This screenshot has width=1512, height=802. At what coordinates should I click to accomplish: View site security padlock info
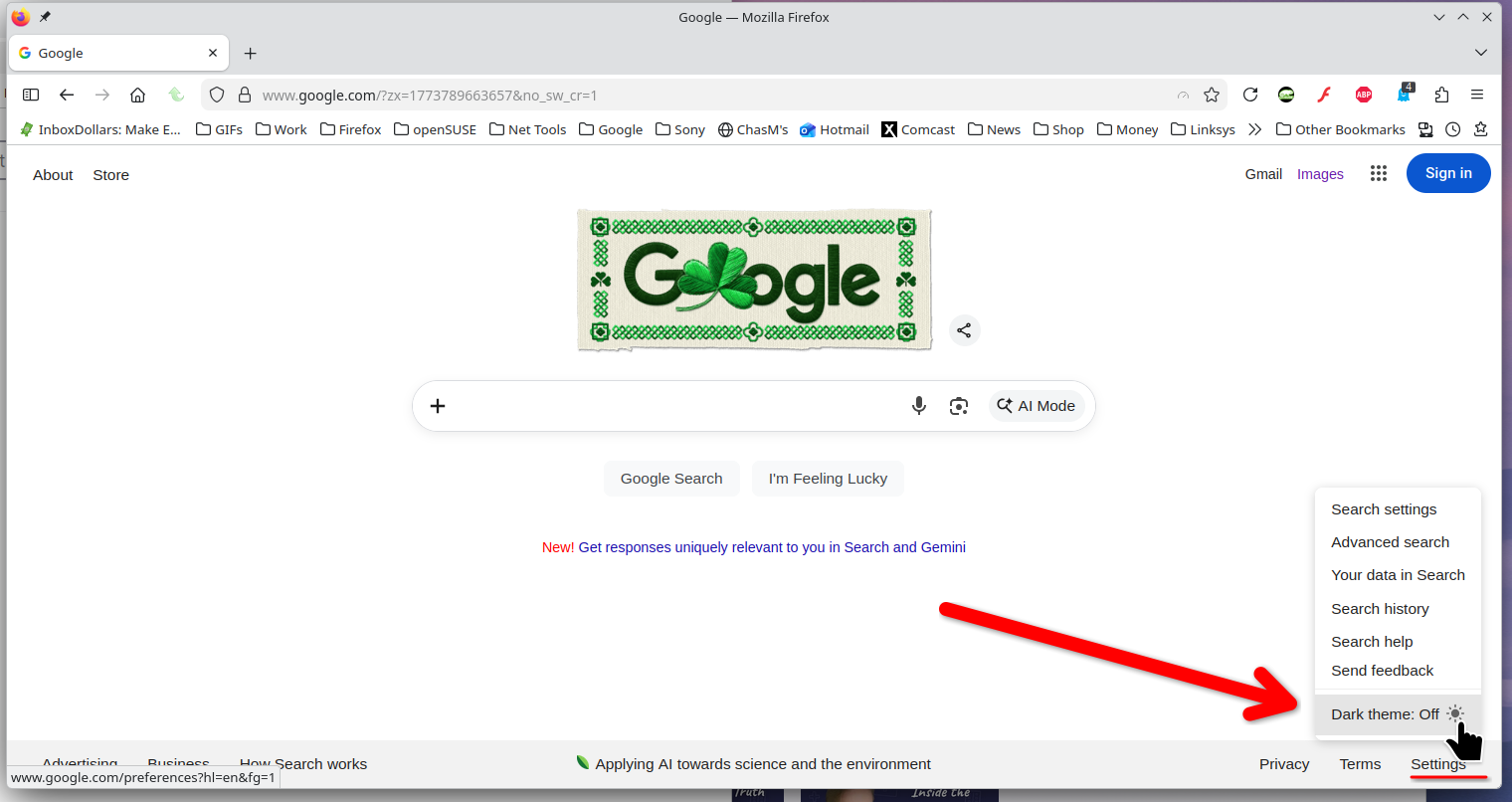pos(245,96)
